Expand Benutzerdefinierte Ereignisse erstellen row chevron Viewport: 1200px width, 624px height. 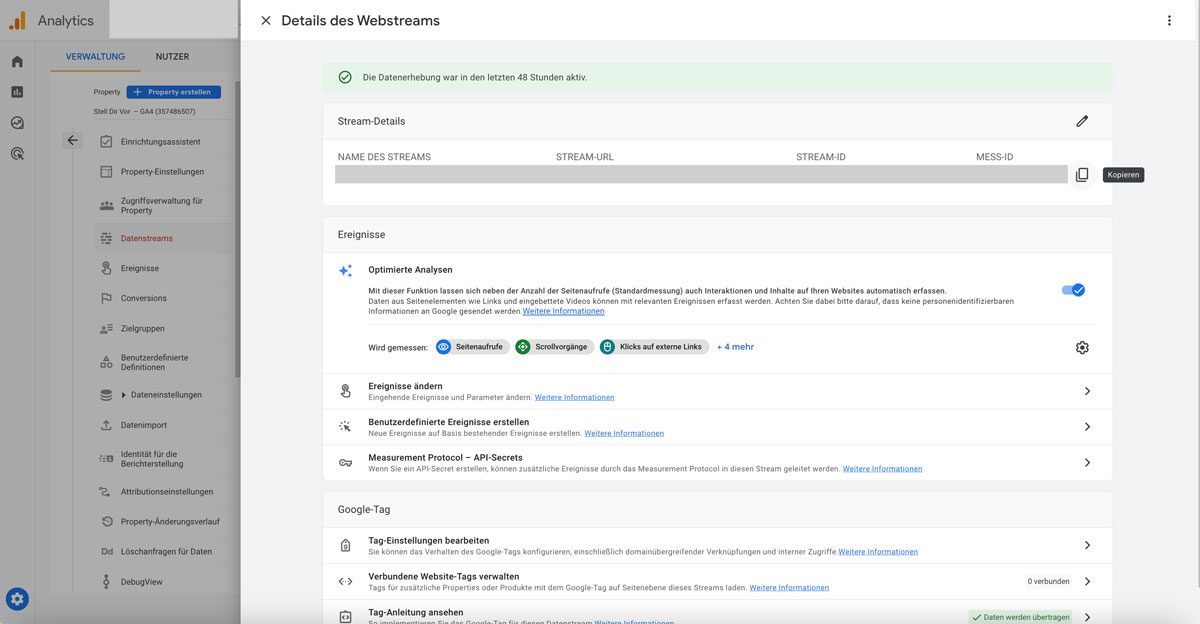click(1087, 427)
